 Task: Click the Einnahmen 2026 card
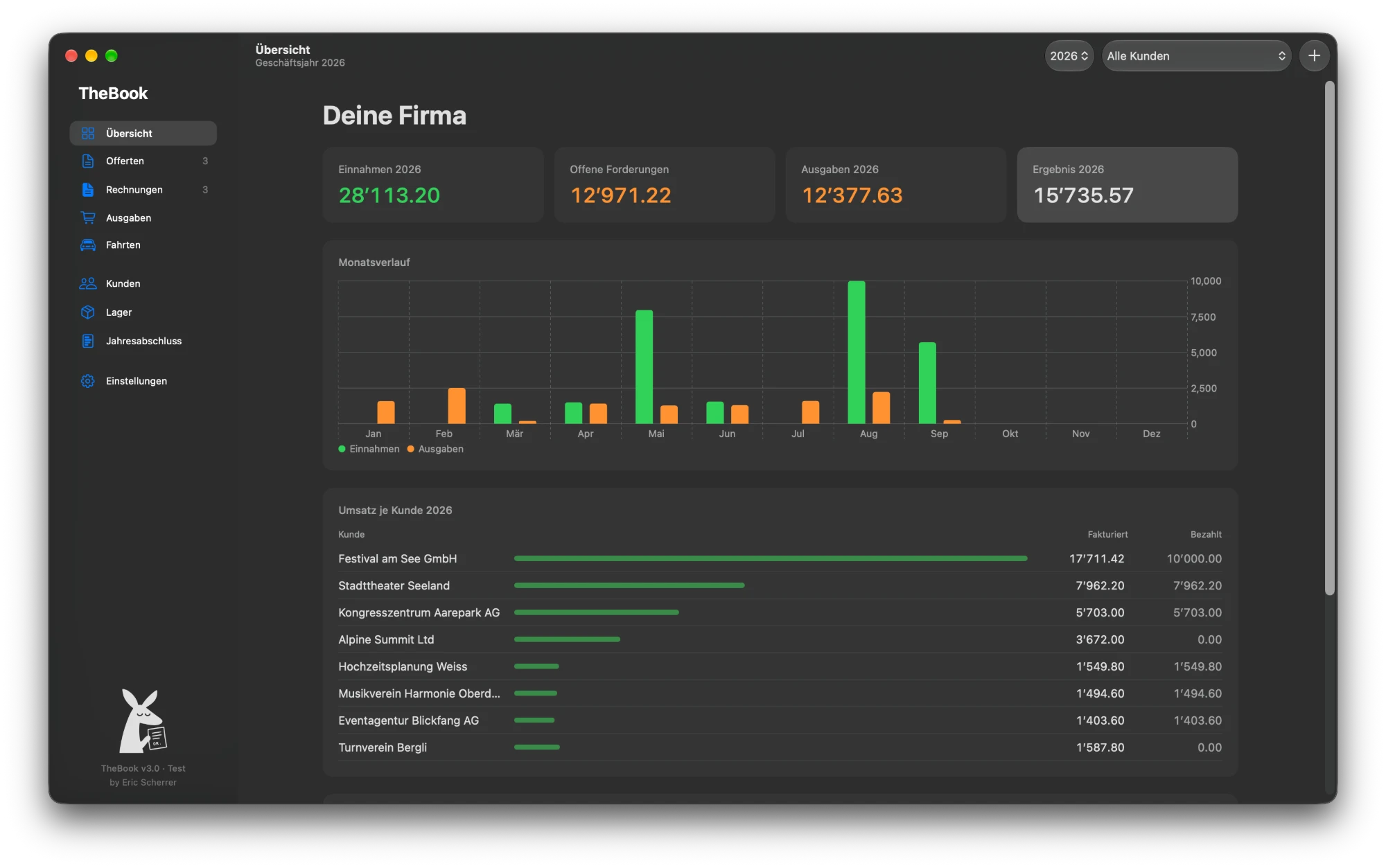[433, 184]
